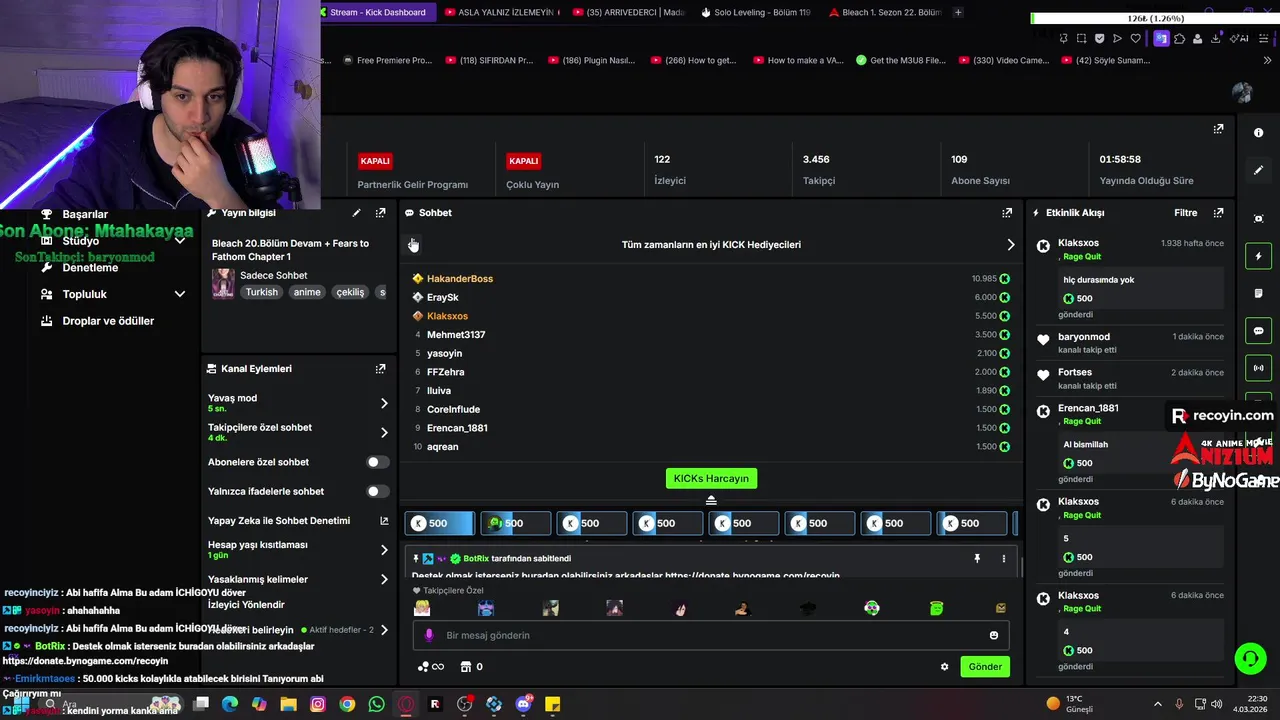Open the emoji picker in message box
Viewport: 1280px width, 720px height.
(x=993, y=635)
